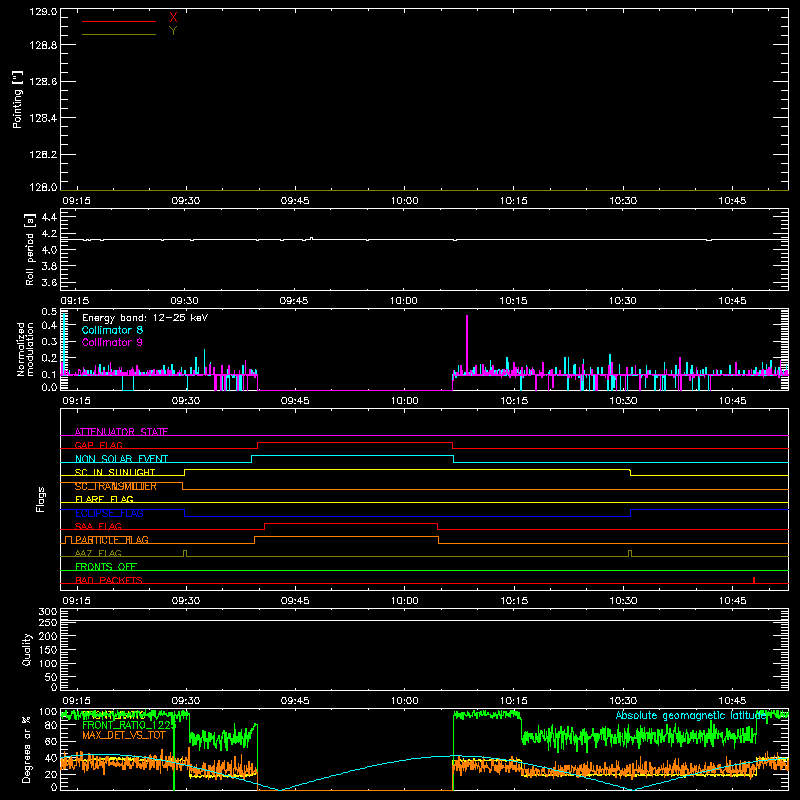This screenshot has height=800, width=800.
Task: Click the cyan Collimator 8 legend entry
Action: [x=112, y=330]
